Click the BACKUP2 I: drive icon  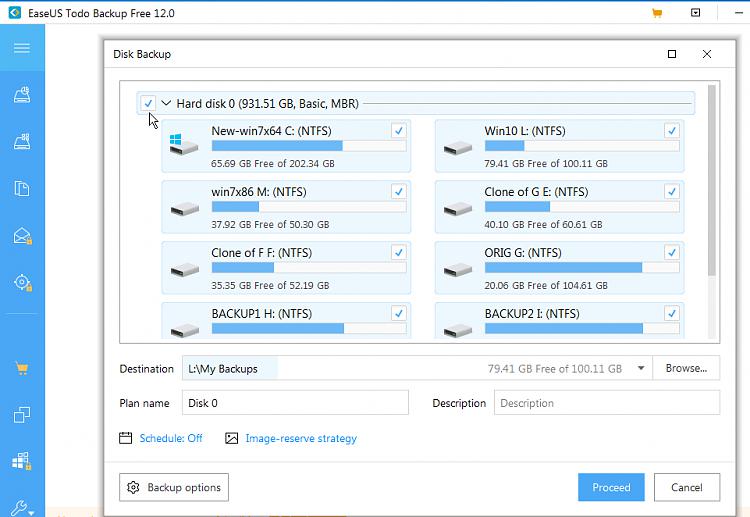458,330
